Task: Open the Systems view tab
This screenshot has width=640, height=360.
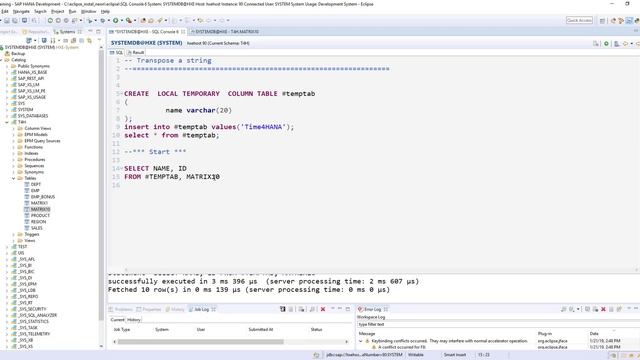Action: 67,31
